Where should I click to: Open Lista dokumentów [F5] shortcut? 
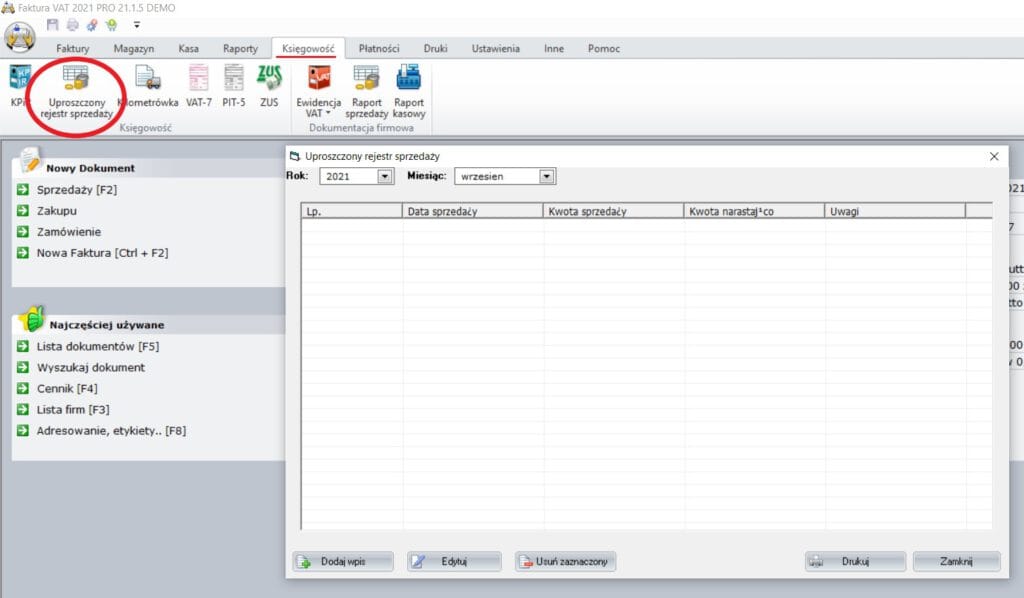pyautogui.click(x=98, y=346)
